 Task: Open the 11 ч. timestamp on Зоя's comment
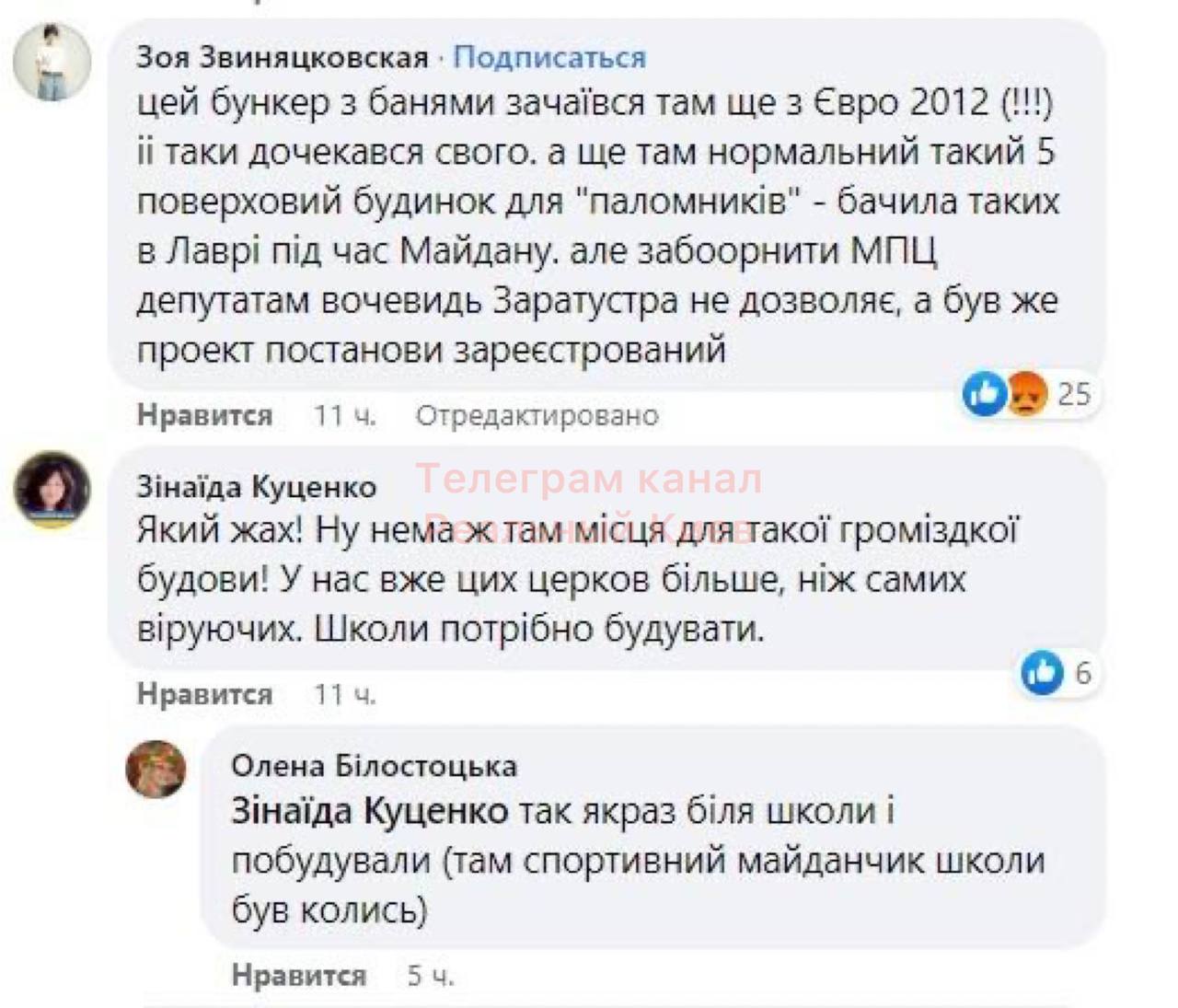tap(345, 415)
